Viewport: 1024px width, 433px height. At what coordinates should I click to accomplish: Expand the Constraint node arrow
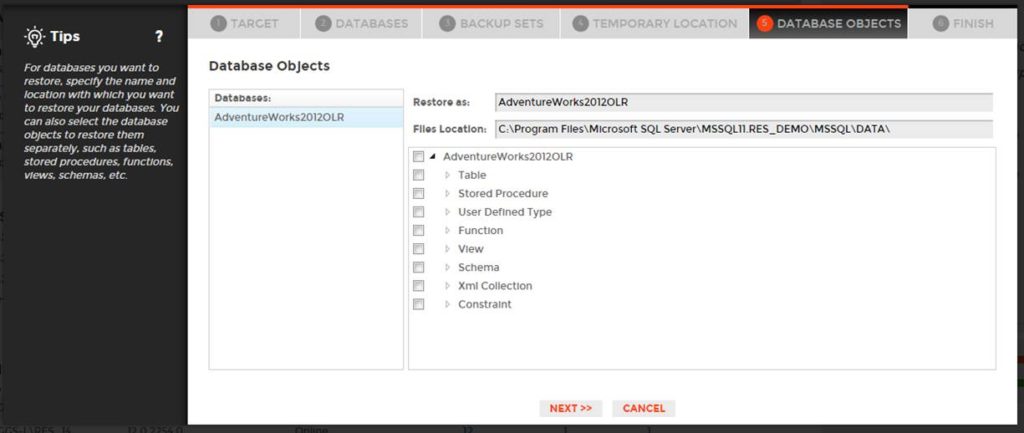coord(447,304)
